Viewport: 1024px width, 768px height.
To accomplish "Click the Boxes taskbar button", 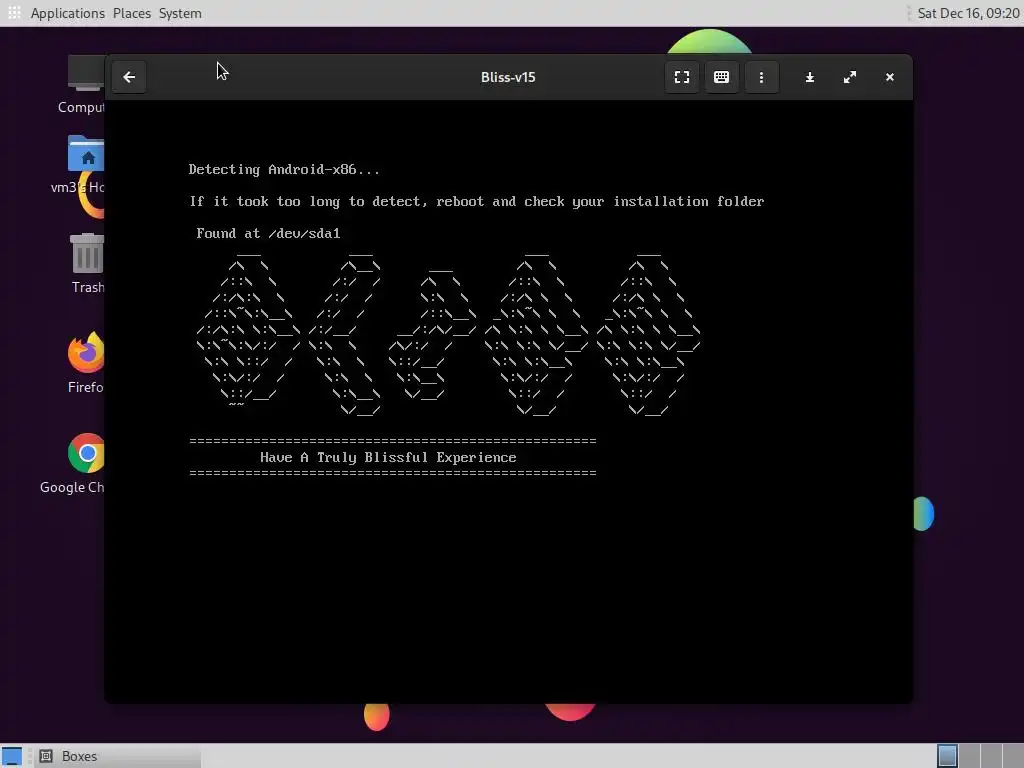I will coord(118,756).
